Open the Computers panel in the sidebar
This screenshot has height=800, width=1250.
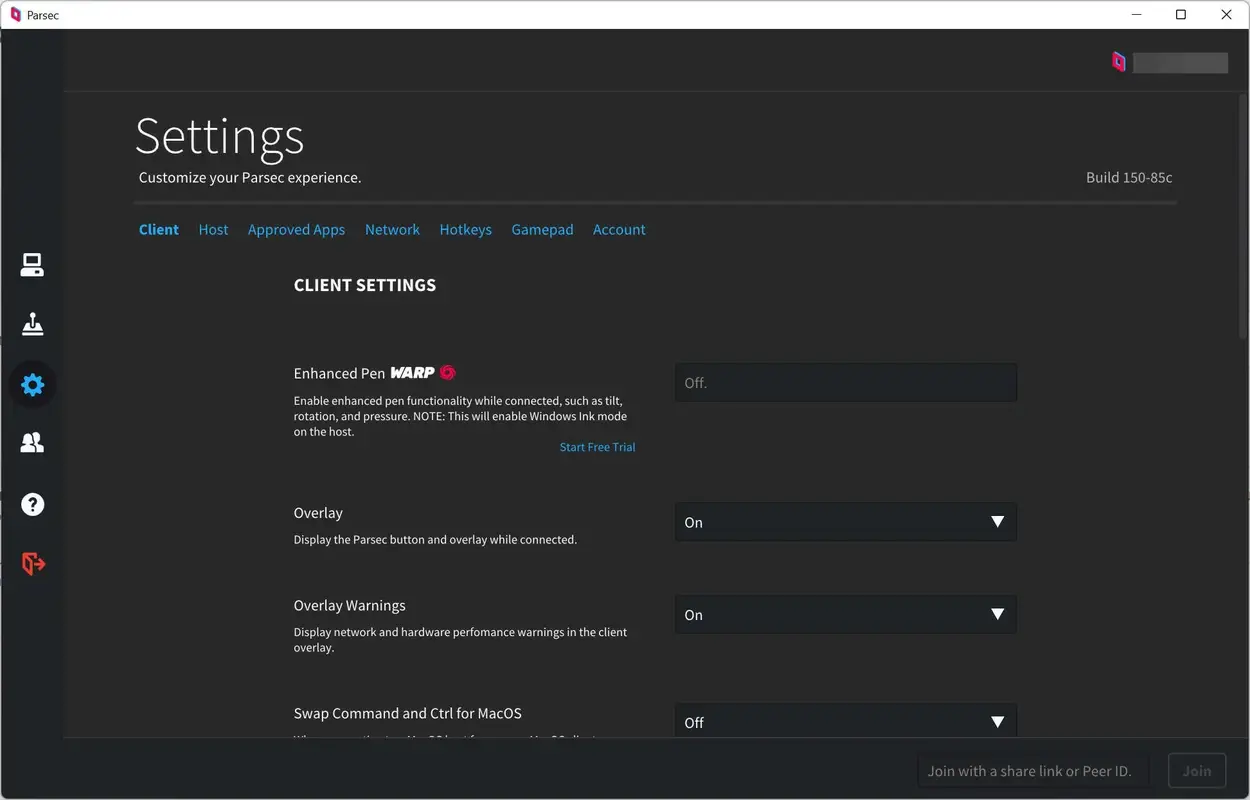[x=32, y=263]
